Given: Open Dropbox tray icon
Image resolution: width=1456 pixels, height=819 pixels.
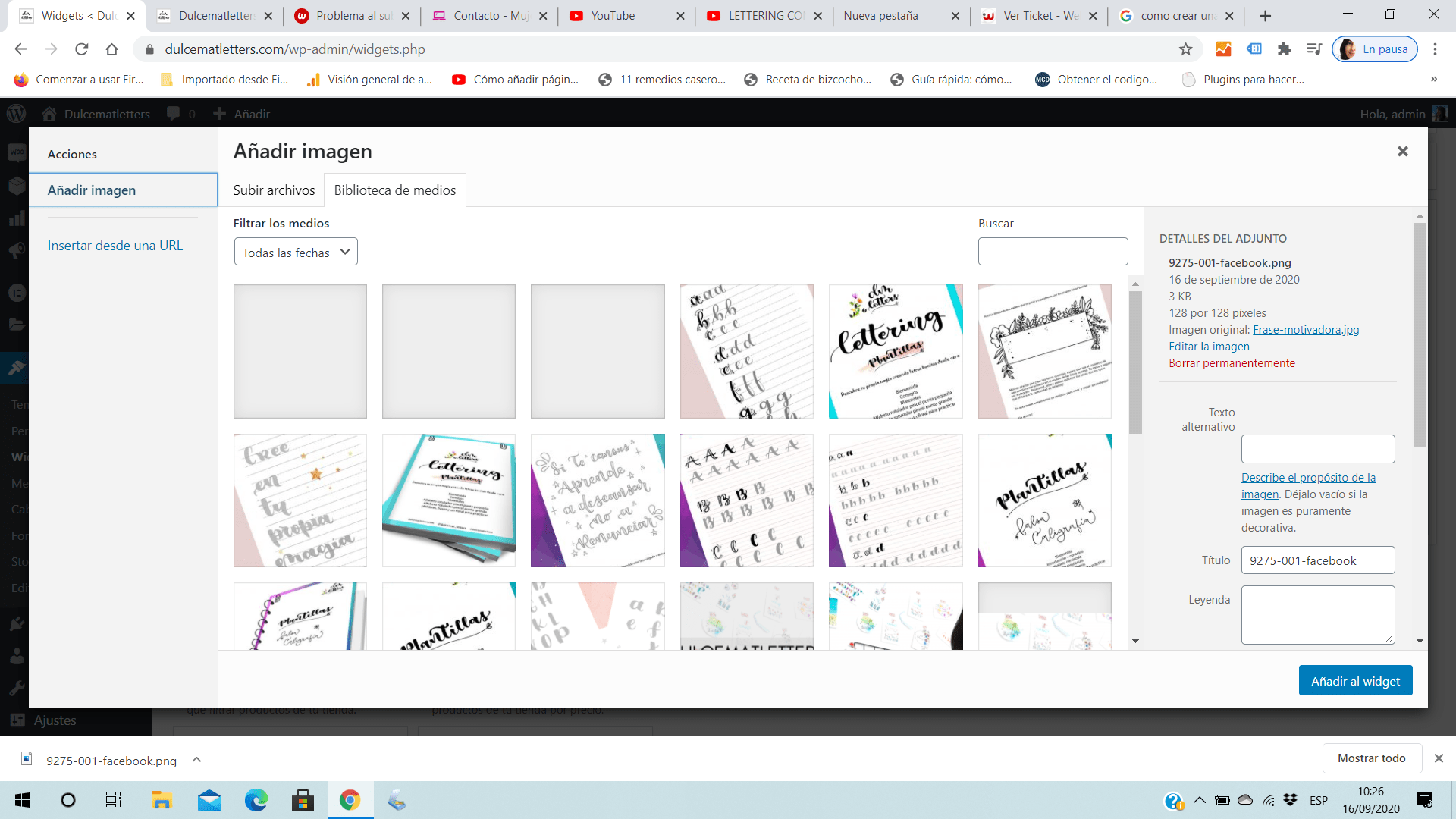Looking at the screenshot, I should click(1290, 800).
